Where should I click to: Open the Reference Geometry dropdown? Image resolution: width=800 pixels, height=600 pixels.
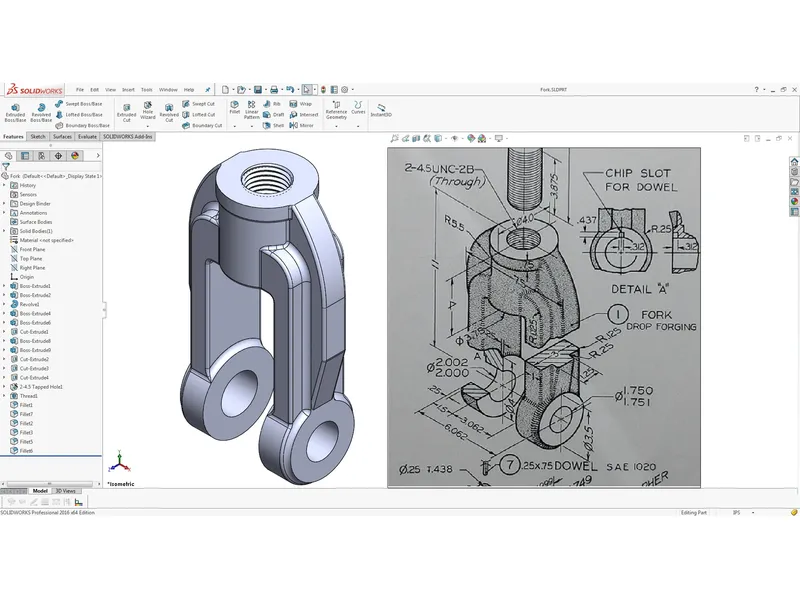336,110
